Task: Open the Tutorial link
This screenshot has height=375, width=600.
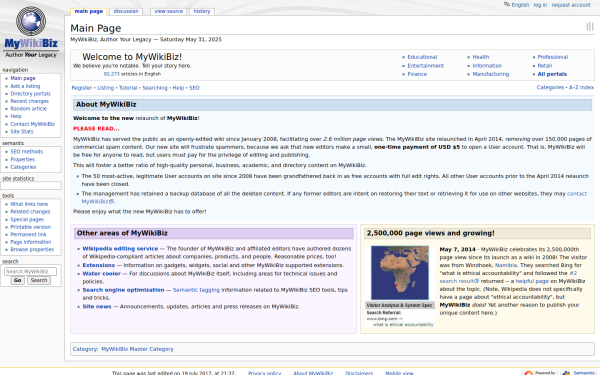Action: (128, 88)
